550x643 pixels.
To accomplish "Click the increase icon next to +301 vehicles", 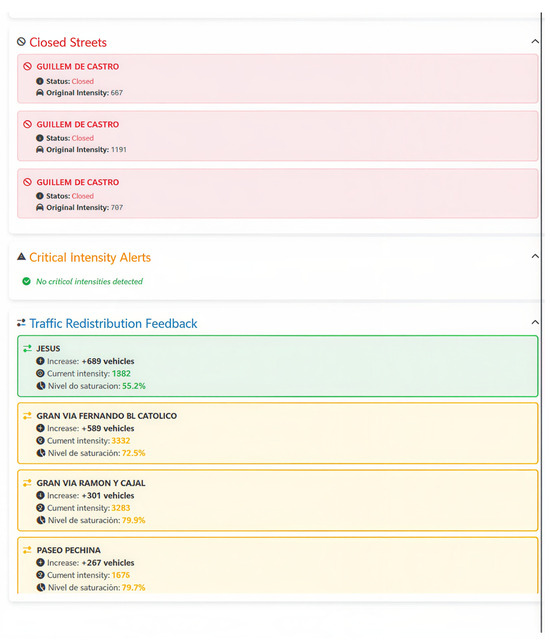I will (40, 496).
